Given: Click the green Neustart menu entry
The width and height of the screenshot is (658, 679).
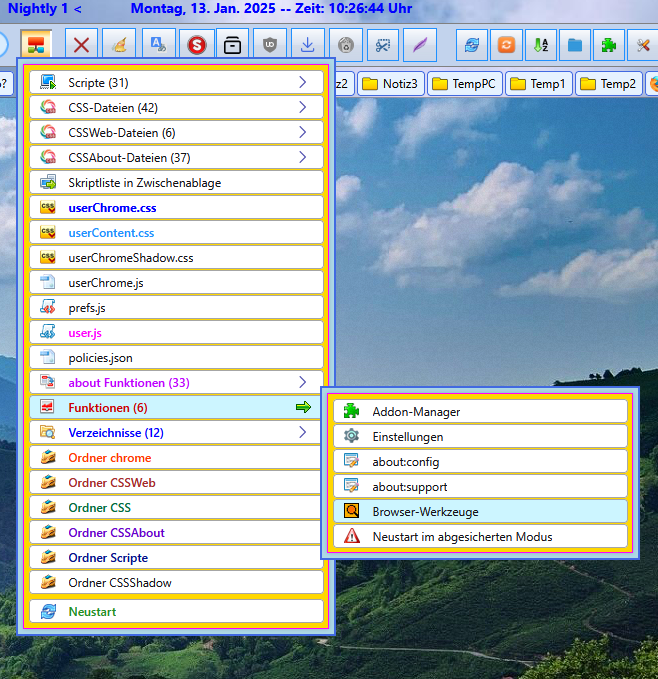Looking at the screenshot, I should 176,611.
